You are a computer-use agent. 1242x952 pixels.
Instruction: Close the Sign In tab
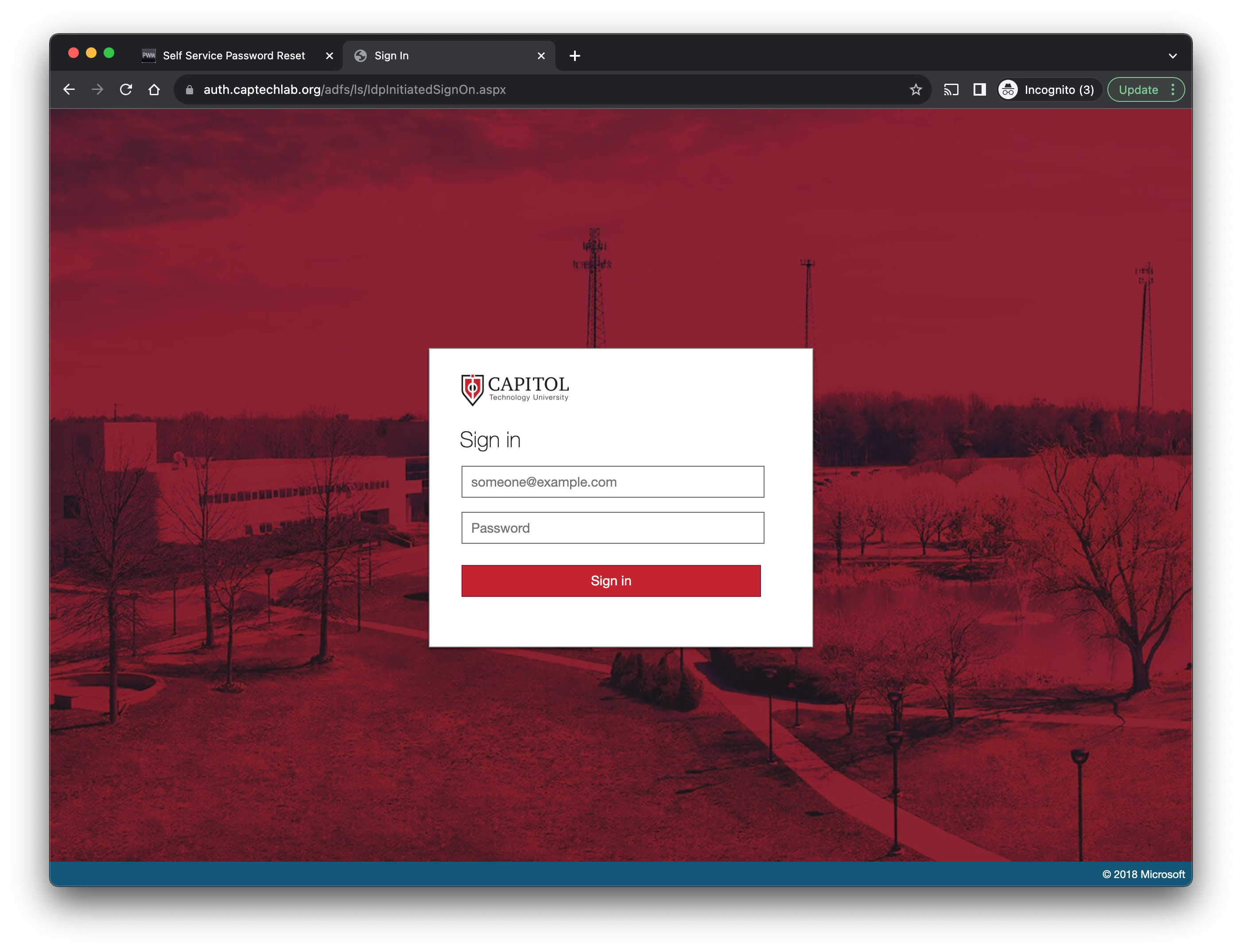coord(541,55)
